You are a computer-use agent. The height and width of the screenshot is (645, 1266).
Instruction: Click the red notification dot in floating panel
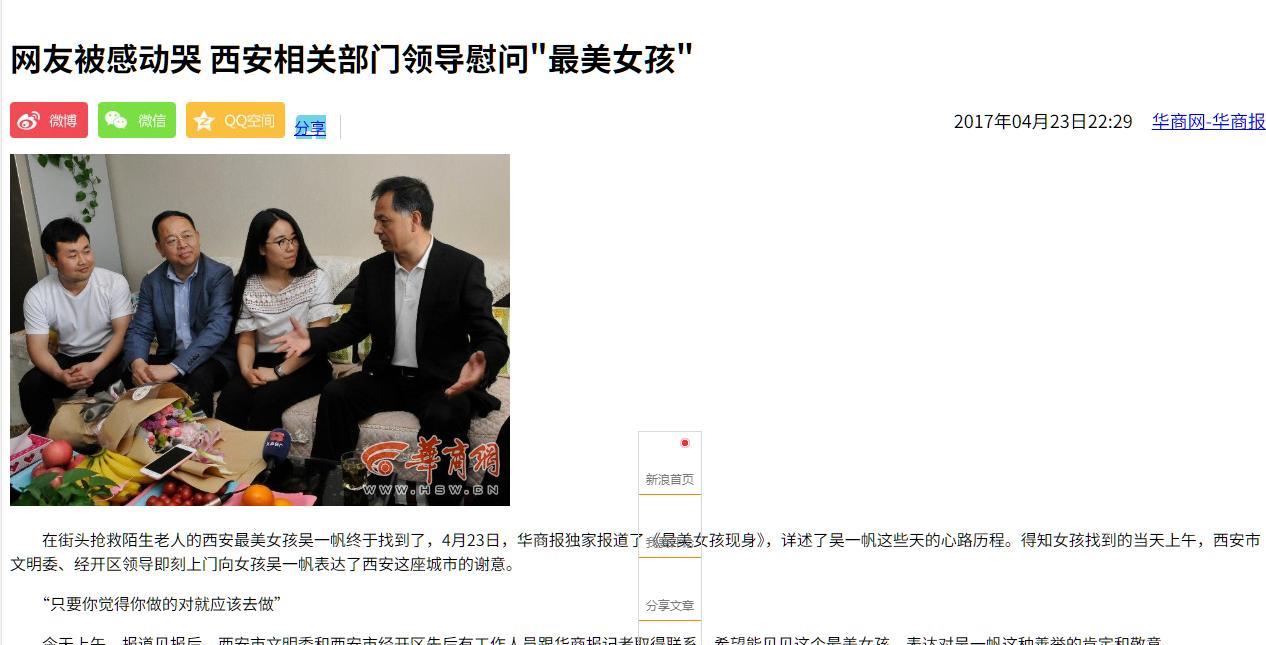coord(685,443)
